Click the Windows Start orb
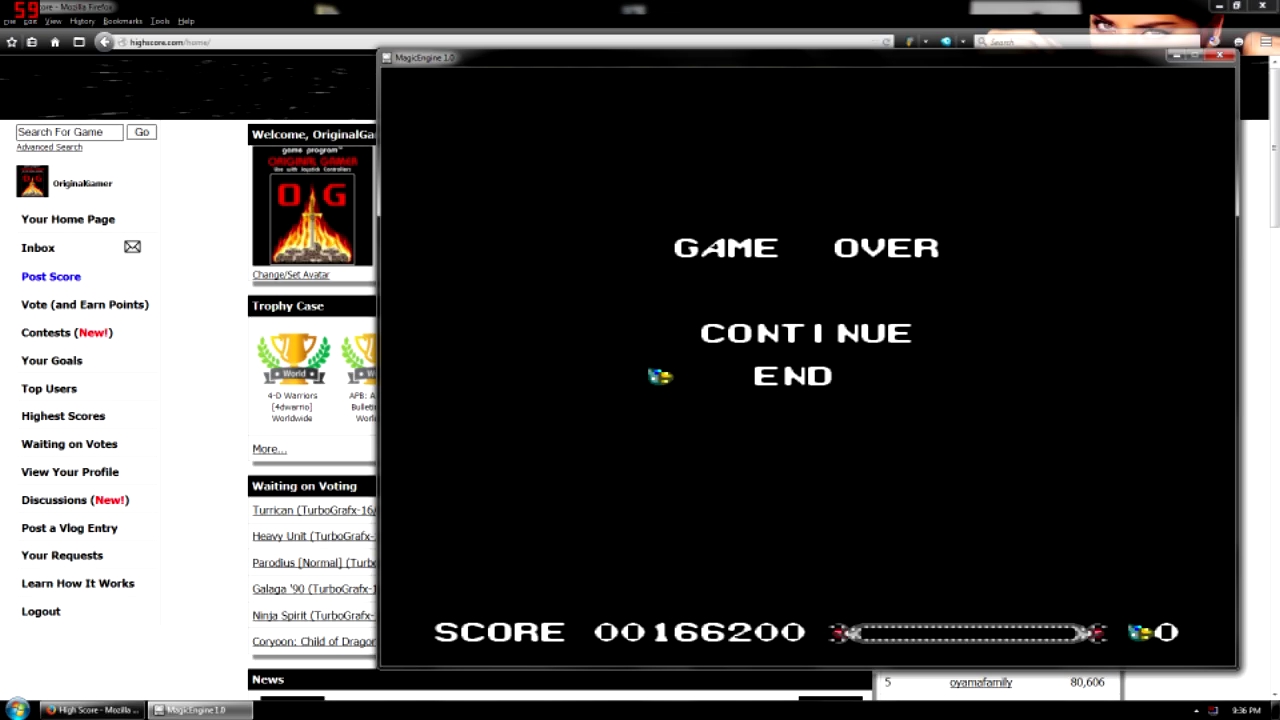The height and width of the screenshot is (720, 1280). (x=17, y=709)
